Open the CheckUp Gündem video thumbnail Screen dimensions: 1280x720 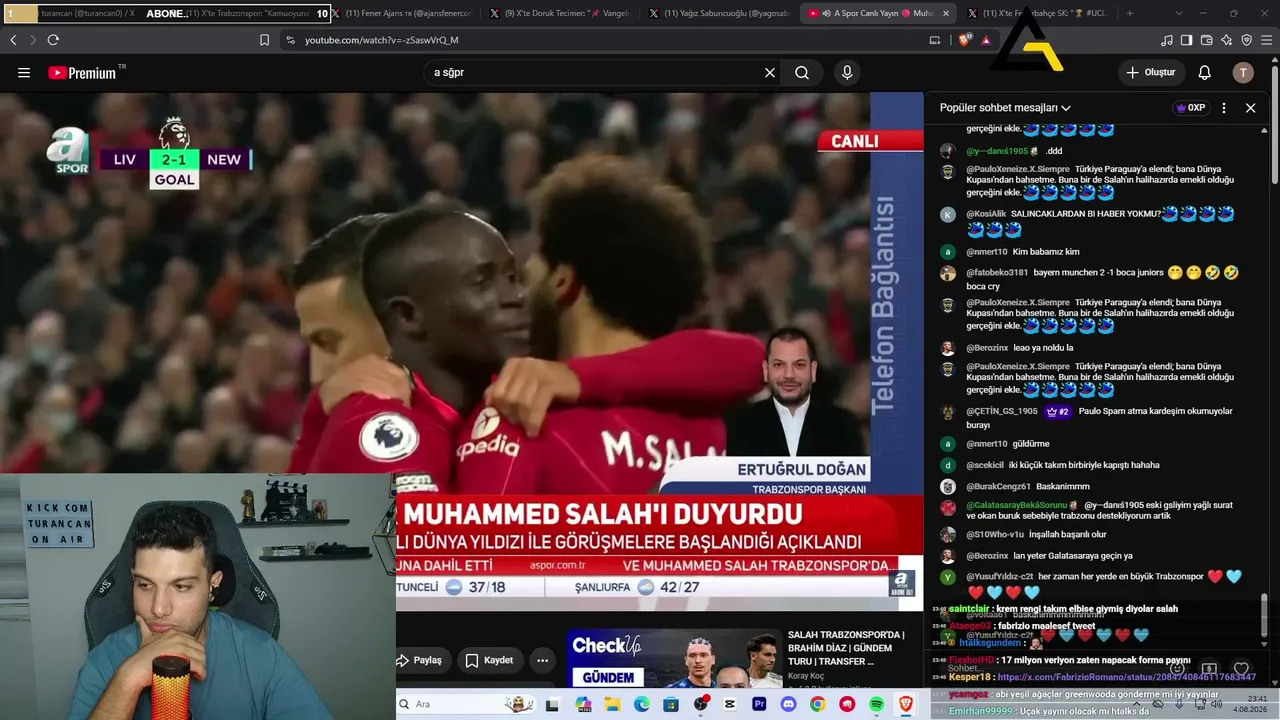click(x=674, y=658)
